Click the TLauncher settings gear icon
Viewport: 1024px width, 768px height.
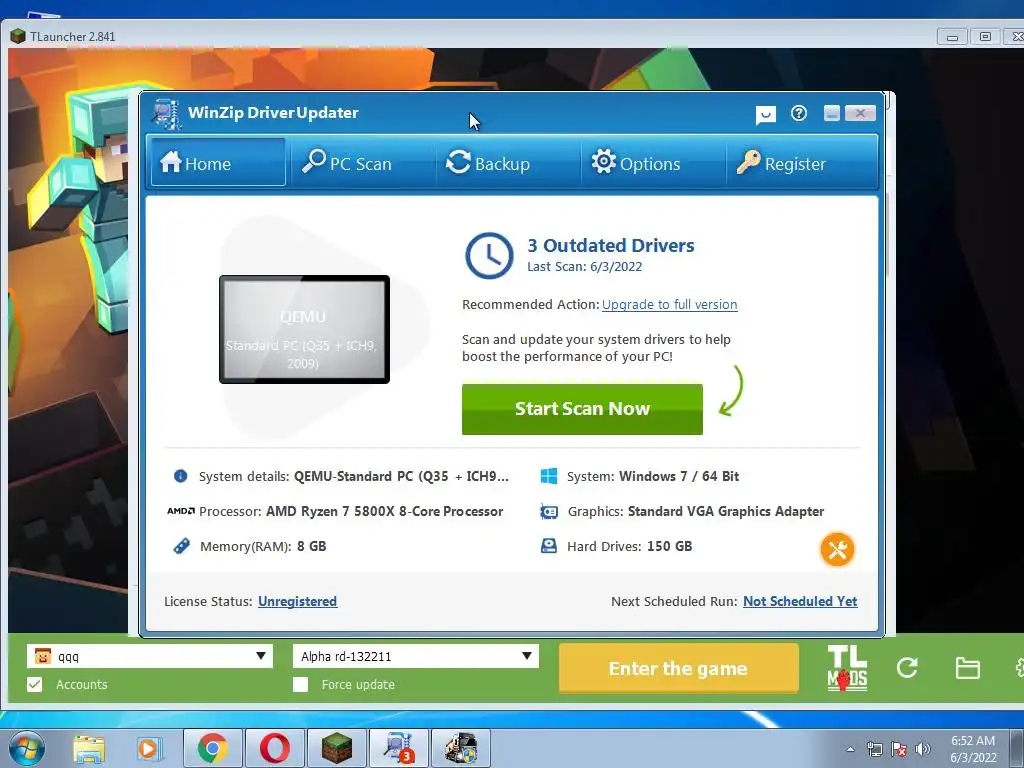pos(1019,668)
